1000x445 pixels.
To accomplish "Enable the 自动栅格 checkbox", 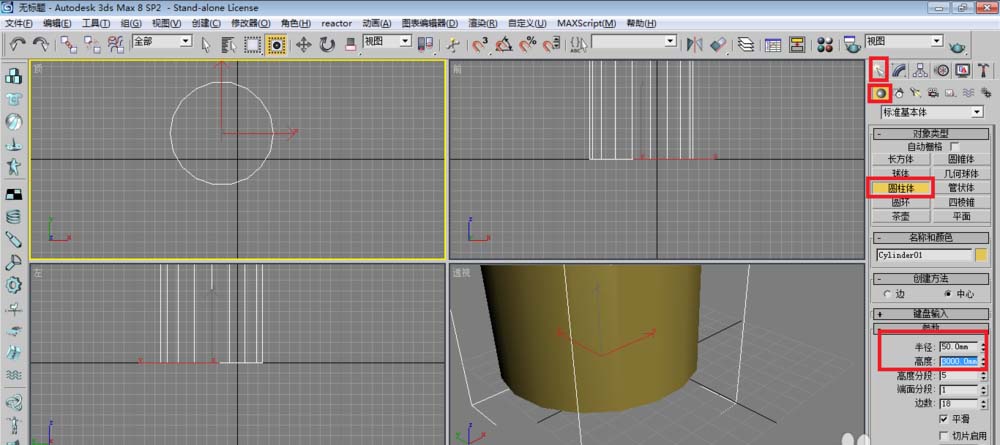I will [x=953, y=146].
